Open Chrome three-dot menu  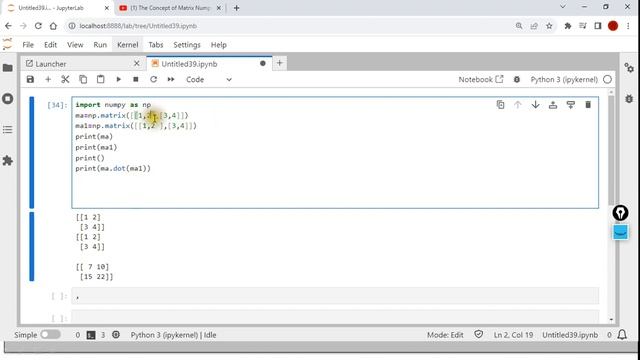tap(628, 26)
